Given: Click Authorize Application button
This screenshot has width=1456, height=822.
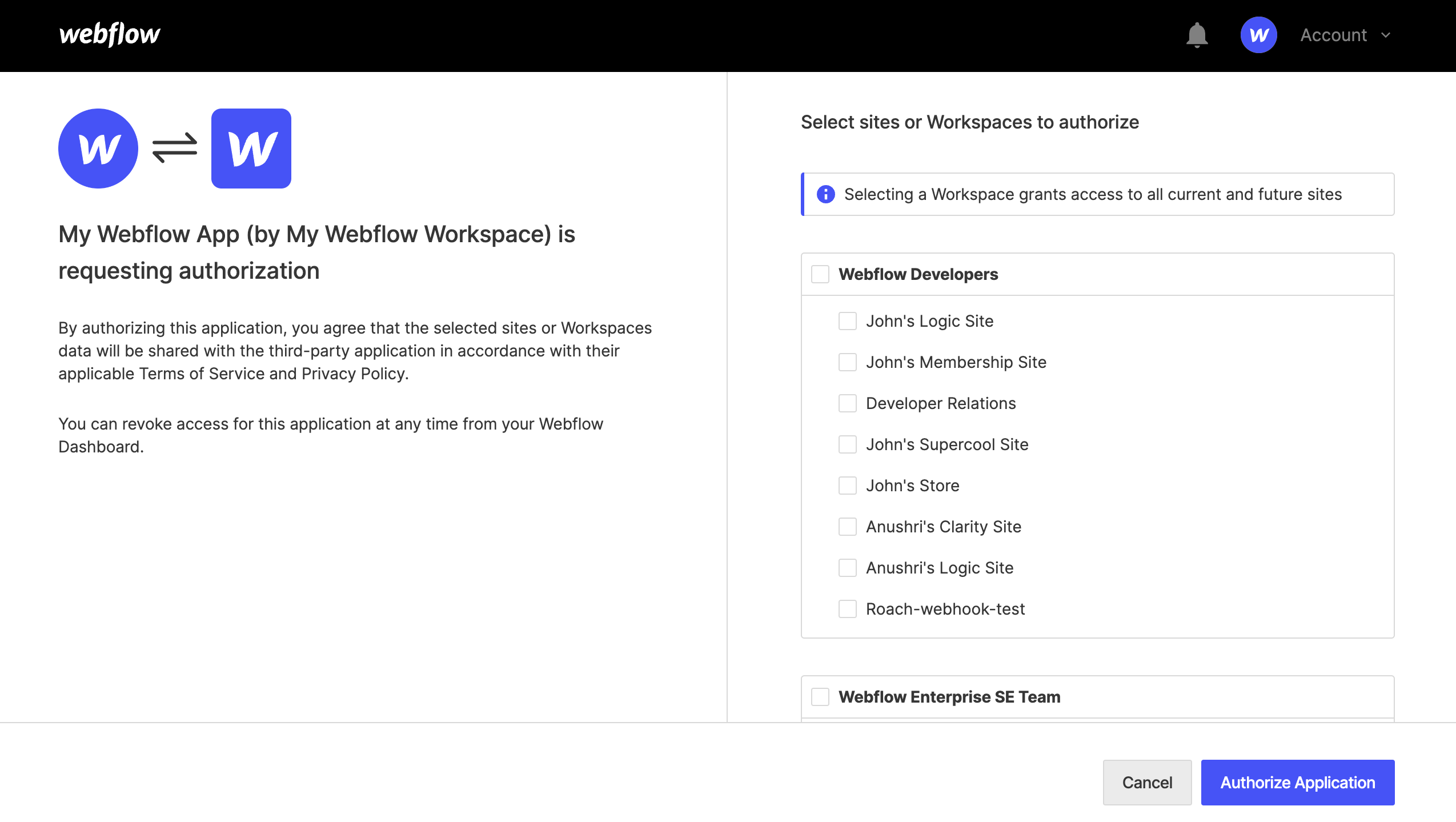Looking at the screenshot, I should click(x=1297, y=783).
